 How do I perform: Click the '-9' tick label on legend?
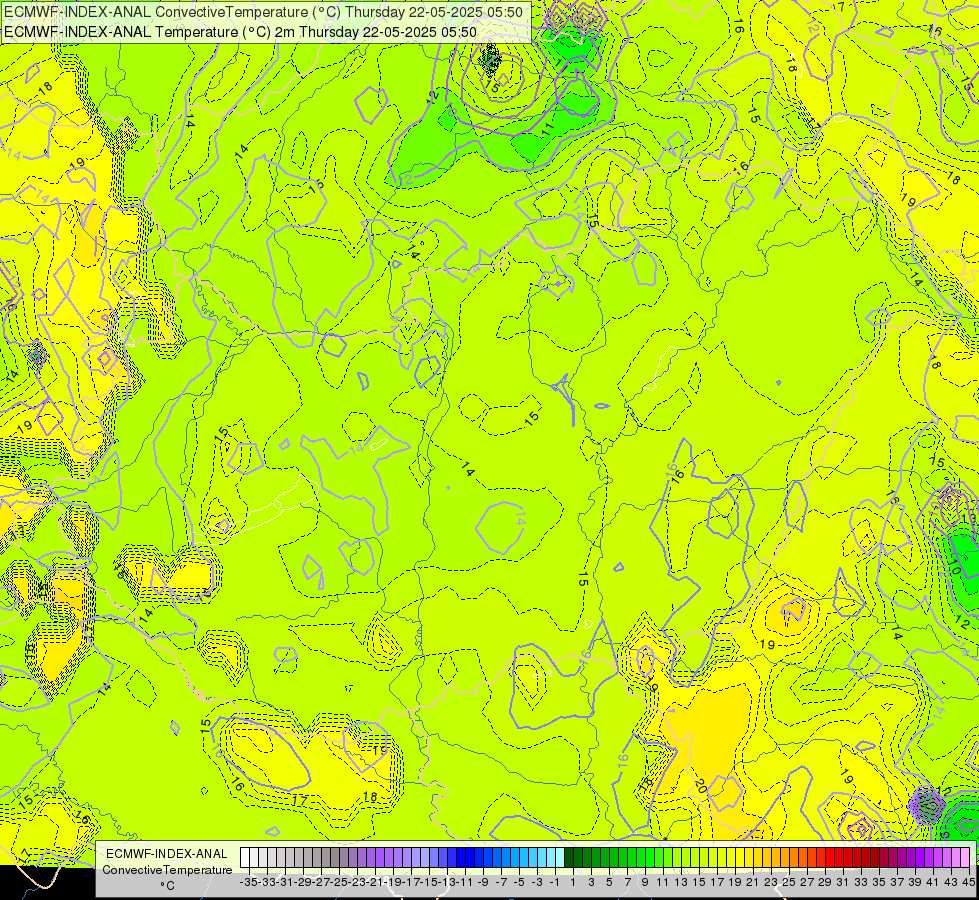[x=483, y=883]
